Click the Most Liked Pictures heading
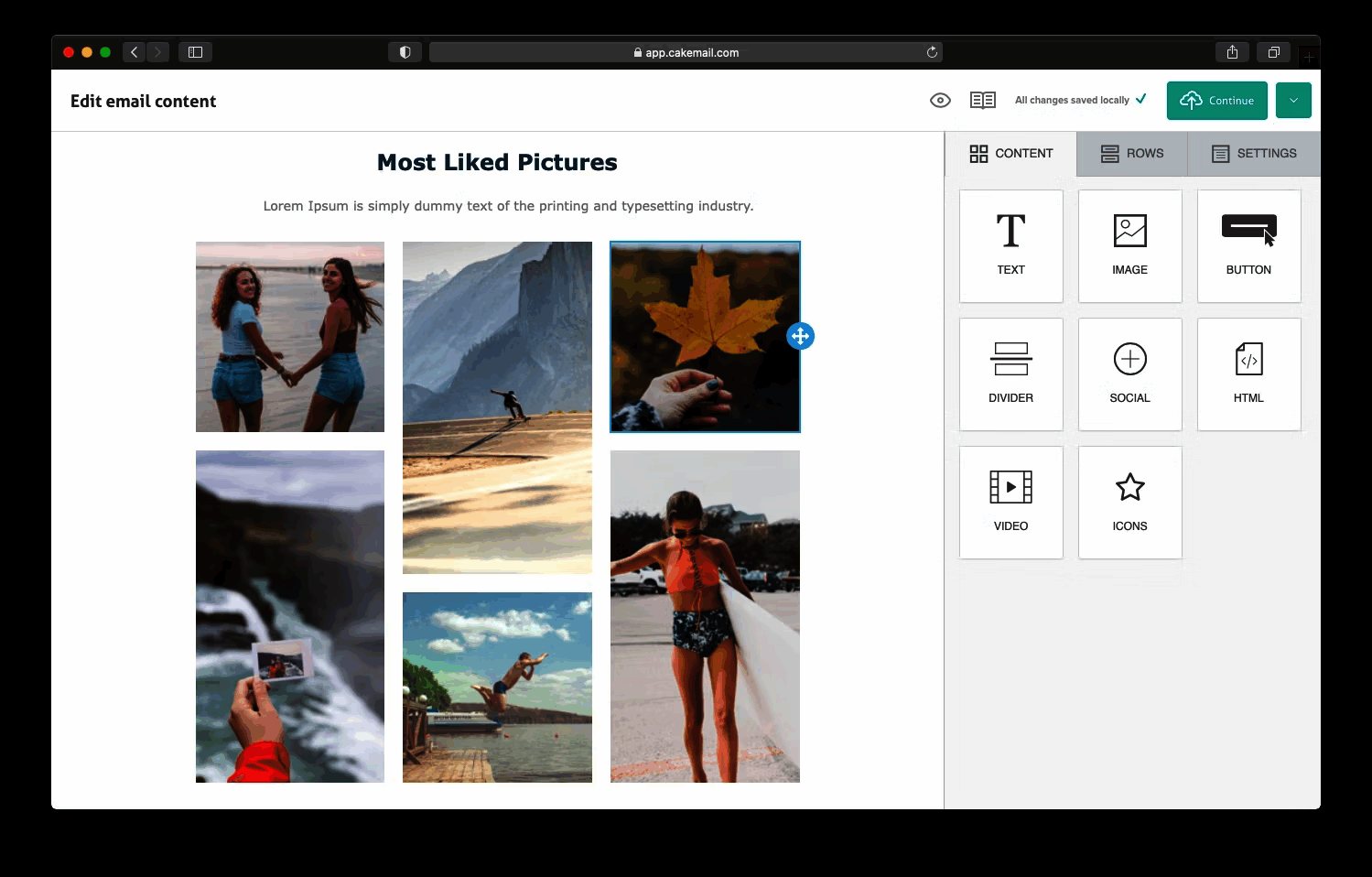The width and height of the screenshot is (1372, 877). pos(497,162)
